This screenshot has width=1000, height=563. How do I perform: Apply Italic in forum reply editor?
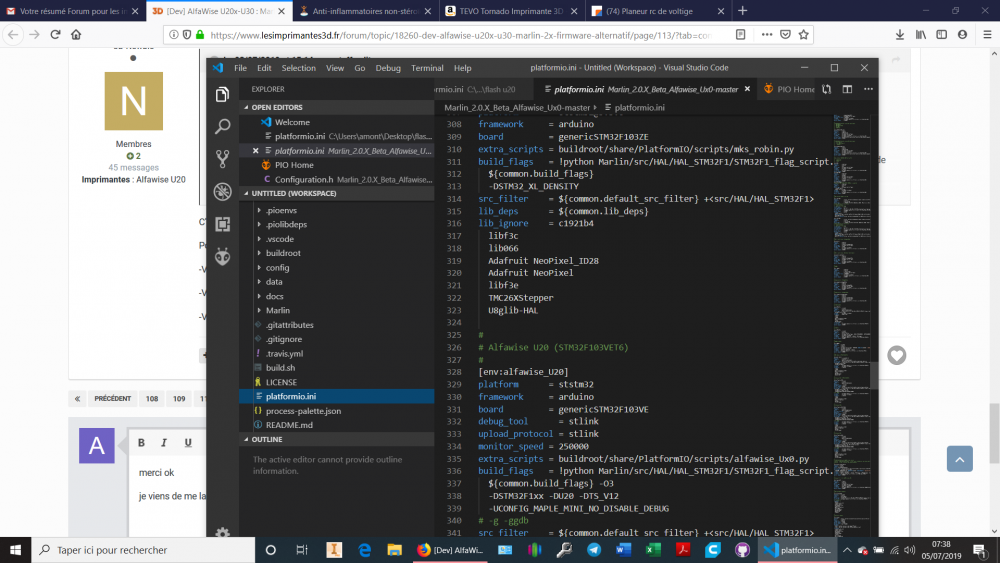coord(164,442)
